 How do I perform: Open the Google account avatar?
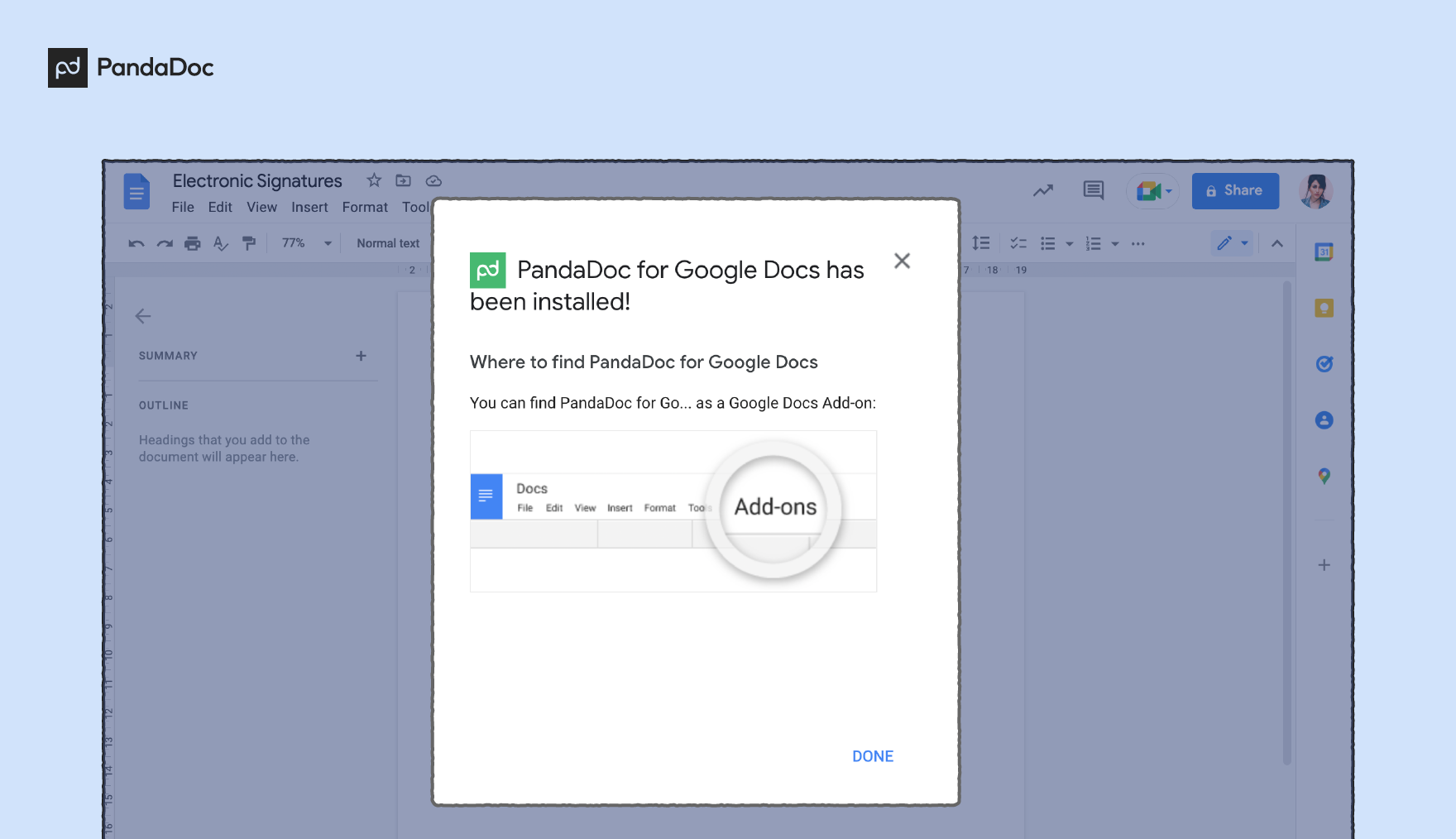(1316, 191)
